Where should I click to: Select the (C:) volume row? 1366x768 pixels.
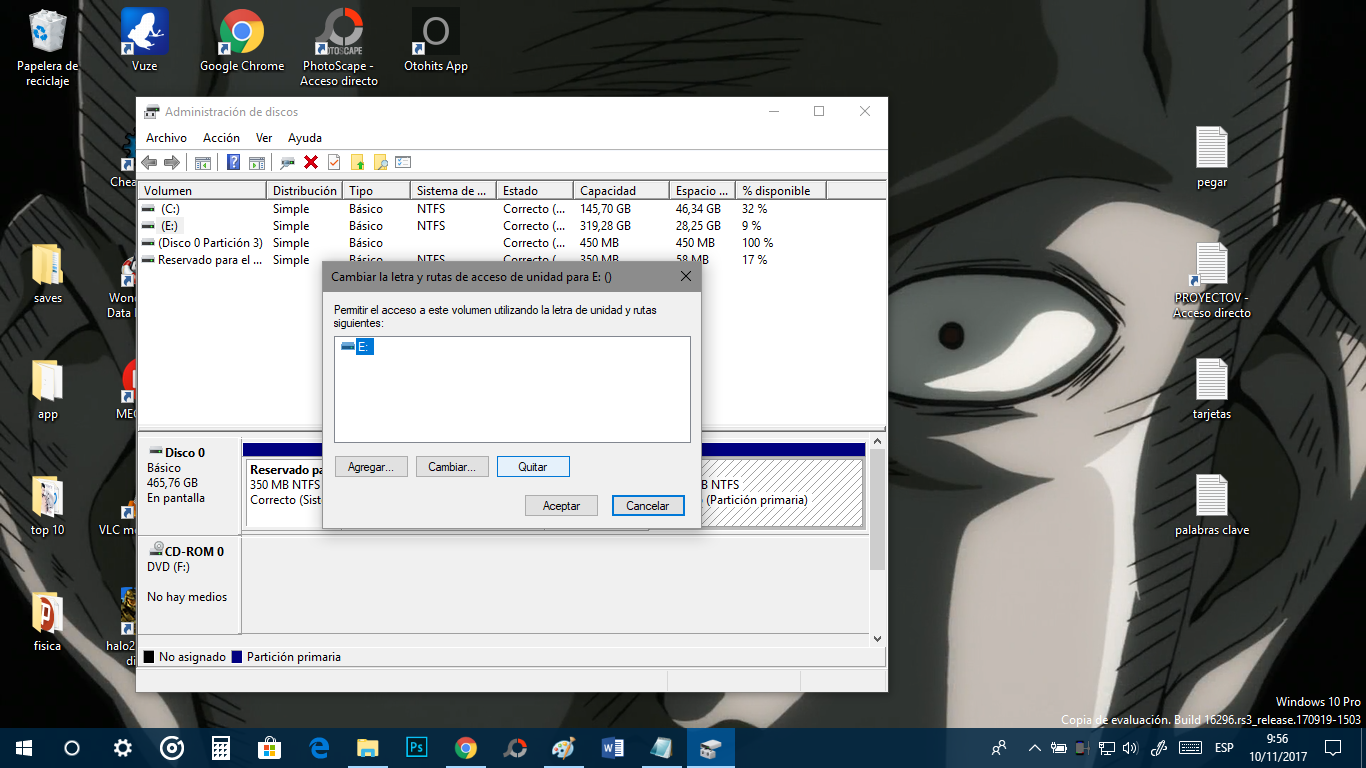click(511, 209)
